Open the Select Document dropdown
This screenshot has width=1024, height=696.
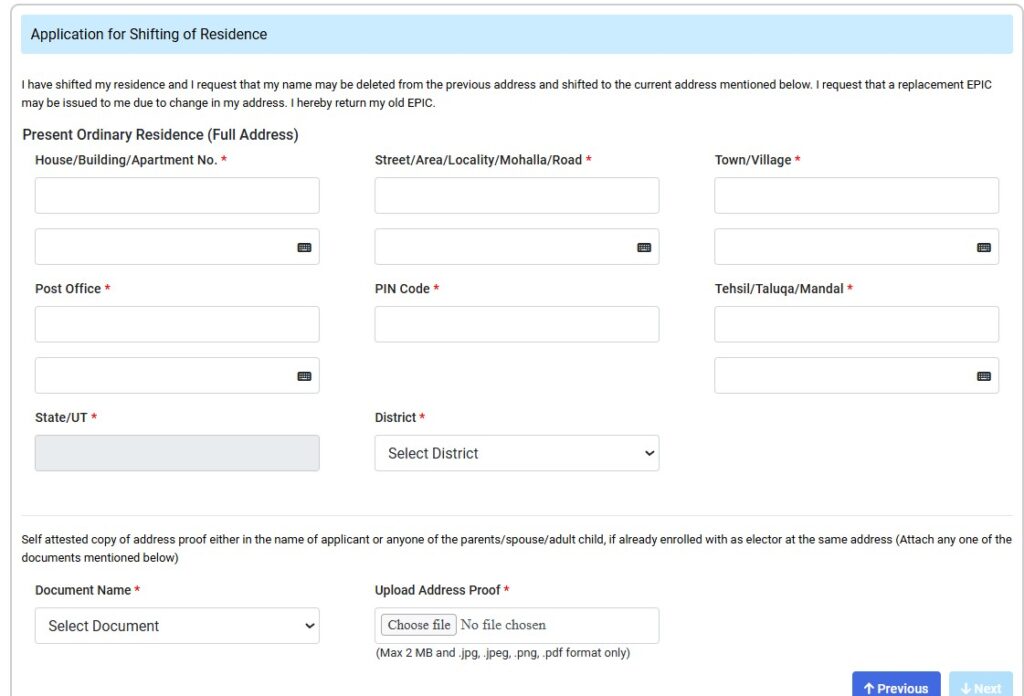click(177, 625)
